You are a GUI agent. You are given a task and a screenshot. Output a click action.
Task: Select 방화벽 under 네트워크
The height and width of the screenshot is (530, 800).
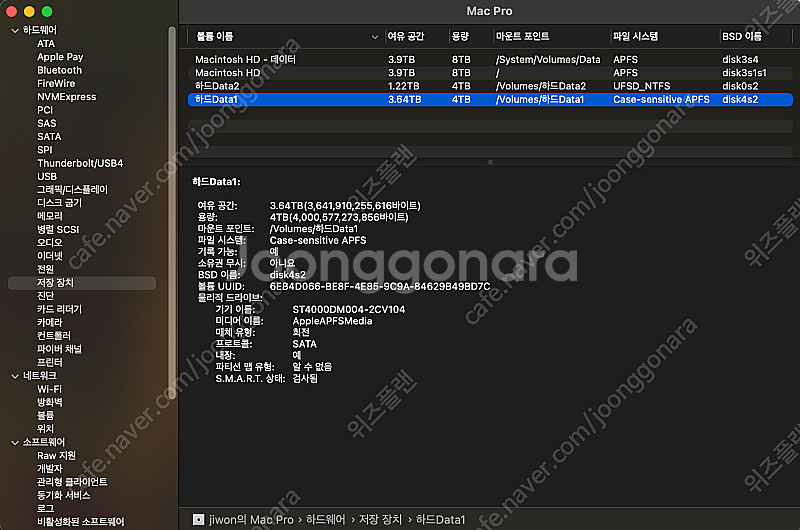[49, 402]
